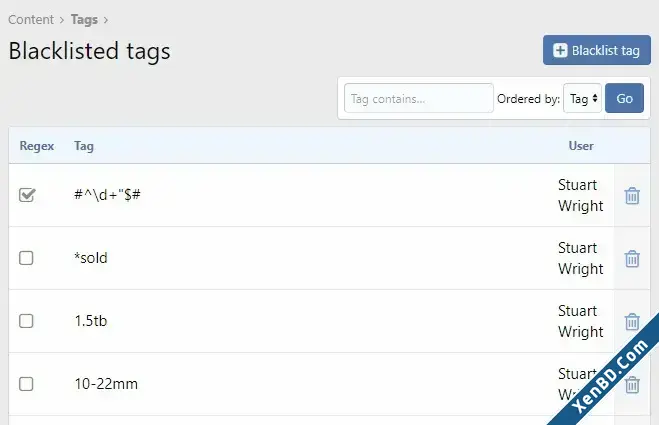Click the User column header
The width and height of the screenshot is (659, 425).
point(581,146)
